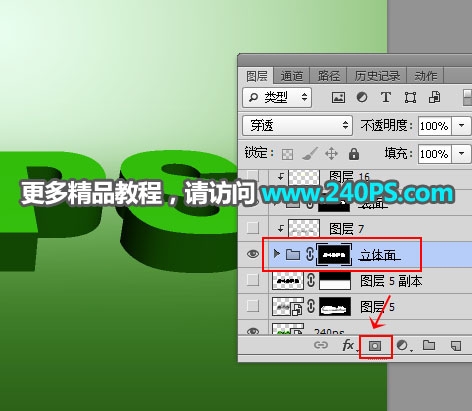Viewport: 472px width, 411px height.
Task: Show the 图层 5 layer visibility
Action: (x=253, y=306)
